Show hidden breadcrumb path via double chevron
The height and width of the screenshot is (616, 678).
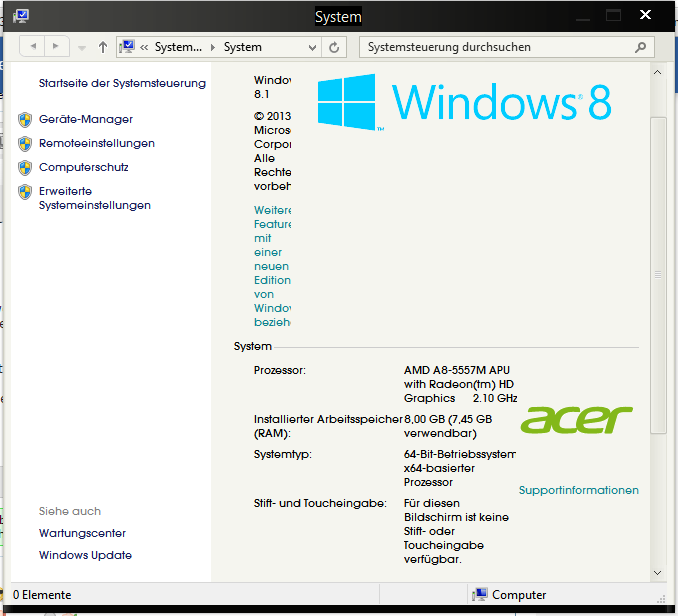click(144, 47)
